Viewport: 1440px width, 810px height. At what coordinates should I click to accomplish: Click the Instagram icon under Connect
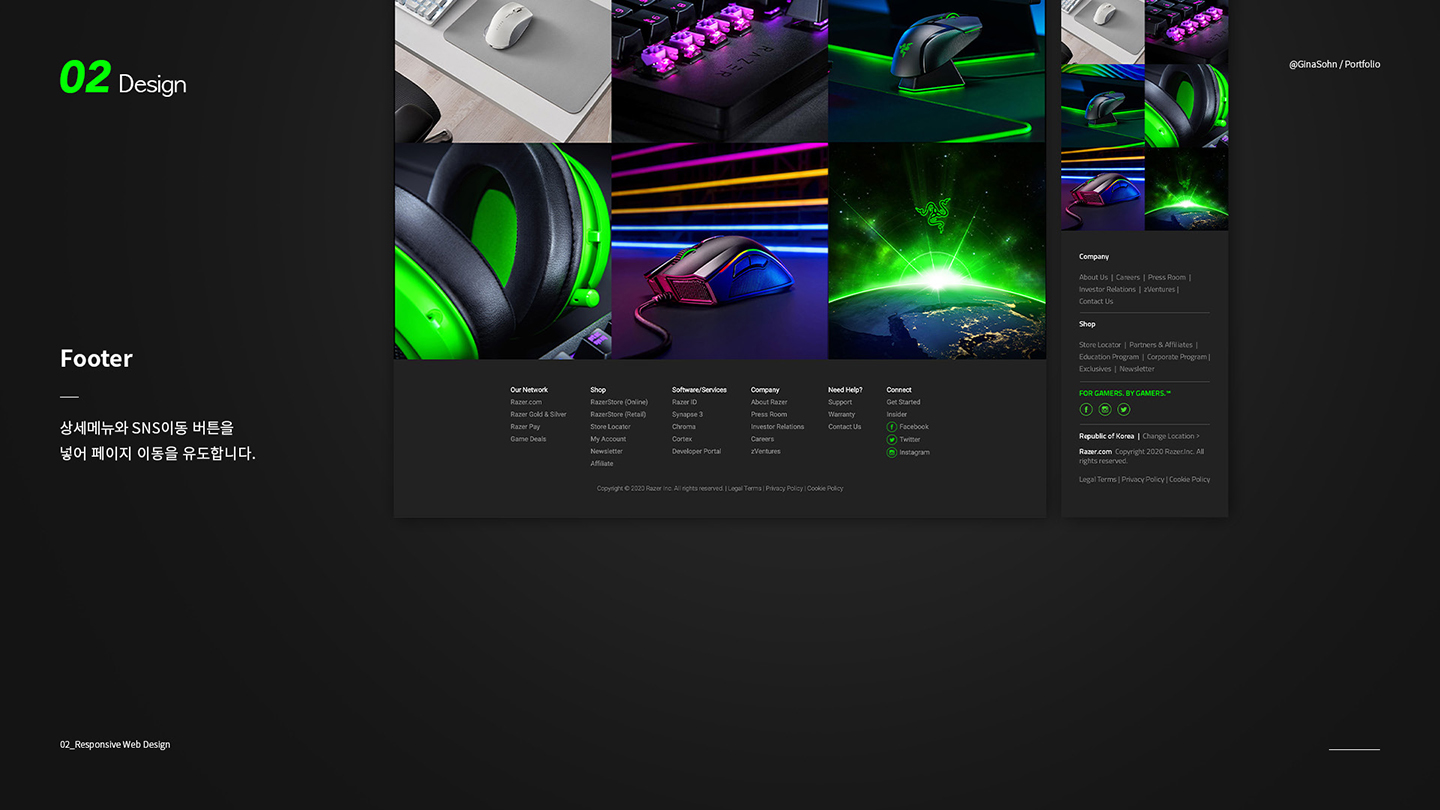[892, 452]
